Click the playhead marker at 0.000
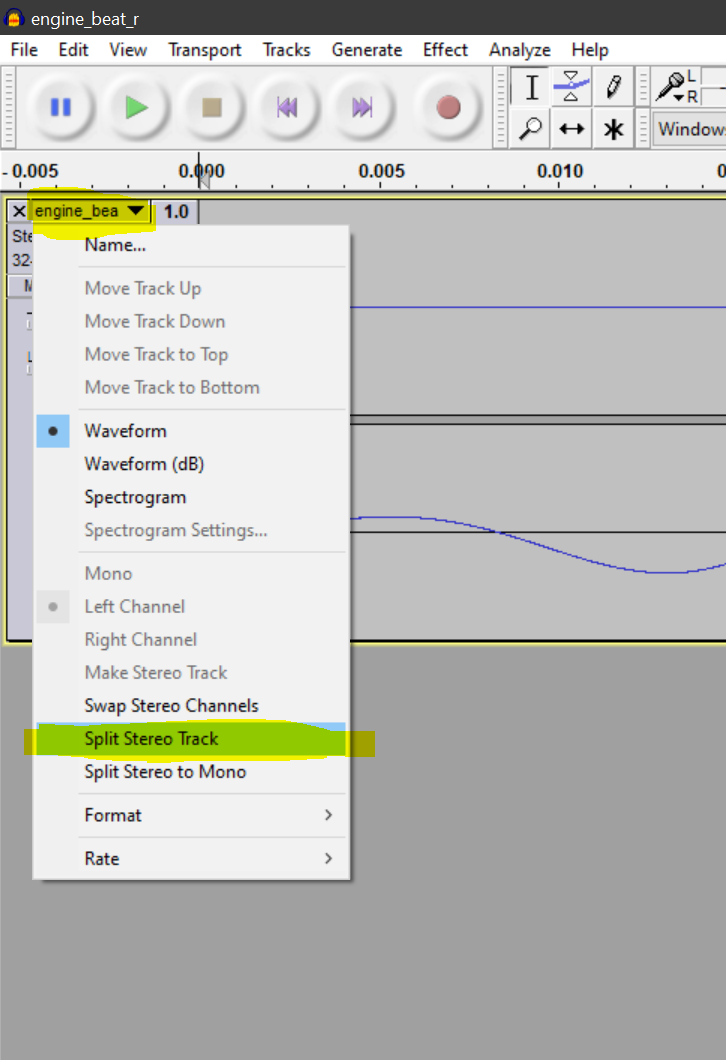Screen dimensions: 726x1060 click(x=203, y=178)
